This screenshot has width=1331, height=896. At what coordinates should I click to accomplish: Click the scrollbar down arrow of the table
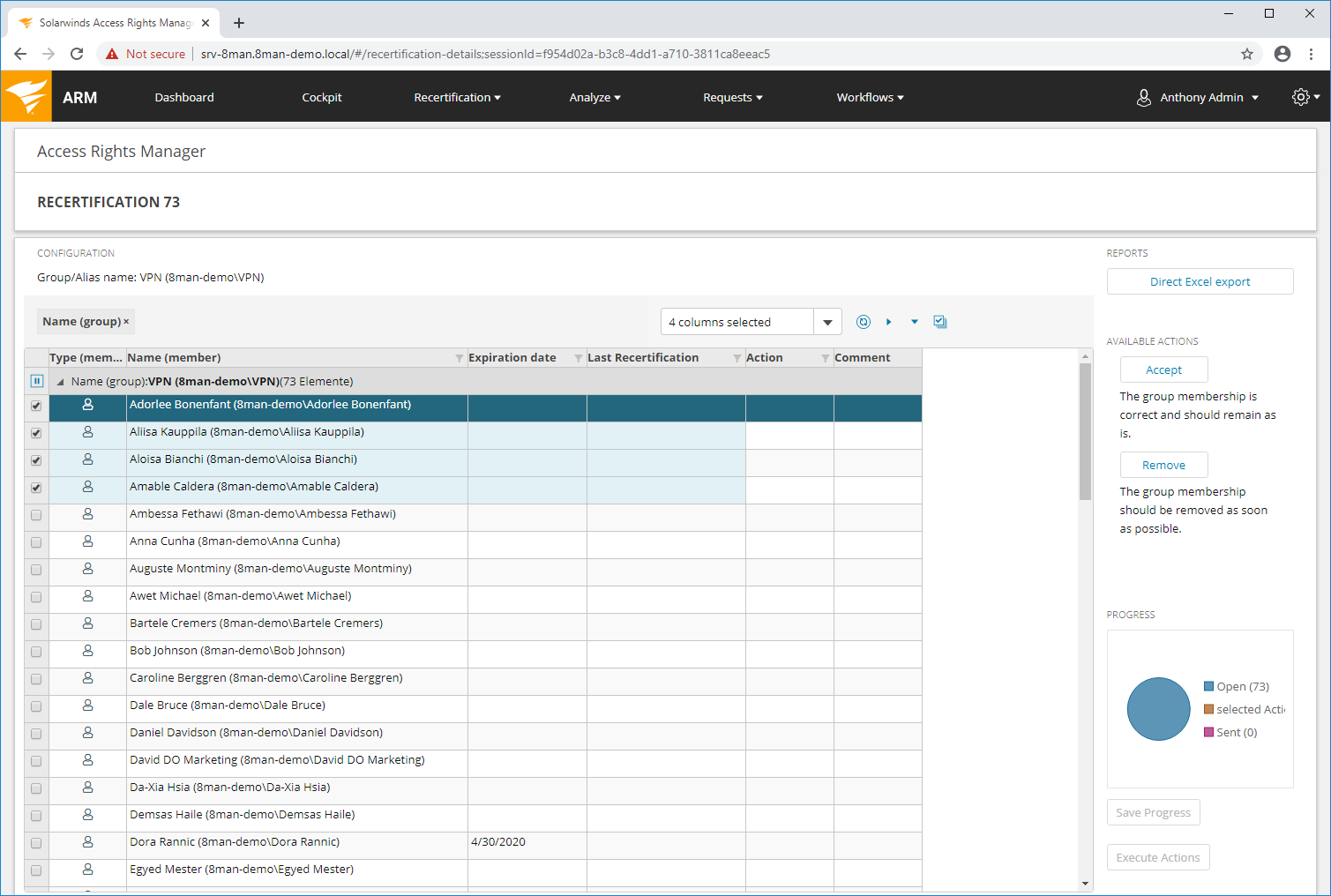click(1085, 884)
